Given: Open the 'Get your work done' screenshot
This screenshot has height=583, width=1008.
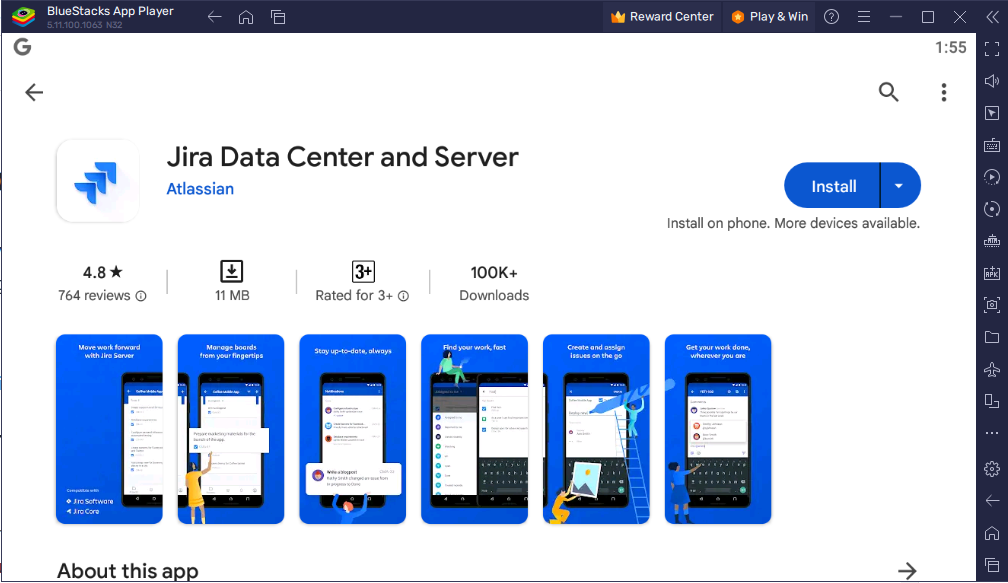Looking at the screenshot, I should pyautogui.click(x=718, y=429).
